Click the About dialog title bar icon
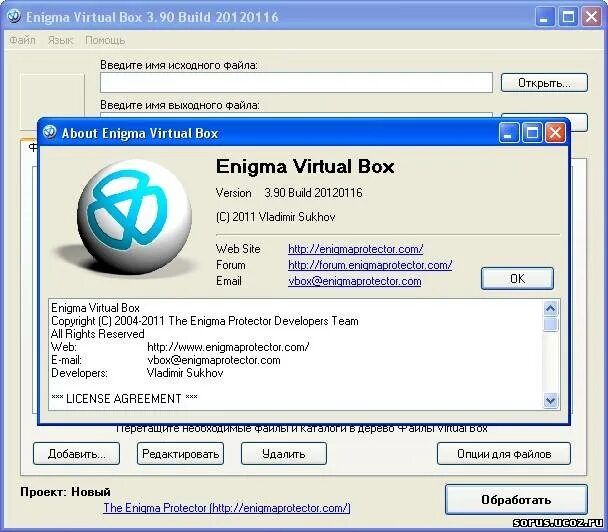Screen dimensions: 608x532 pos(50,132)
